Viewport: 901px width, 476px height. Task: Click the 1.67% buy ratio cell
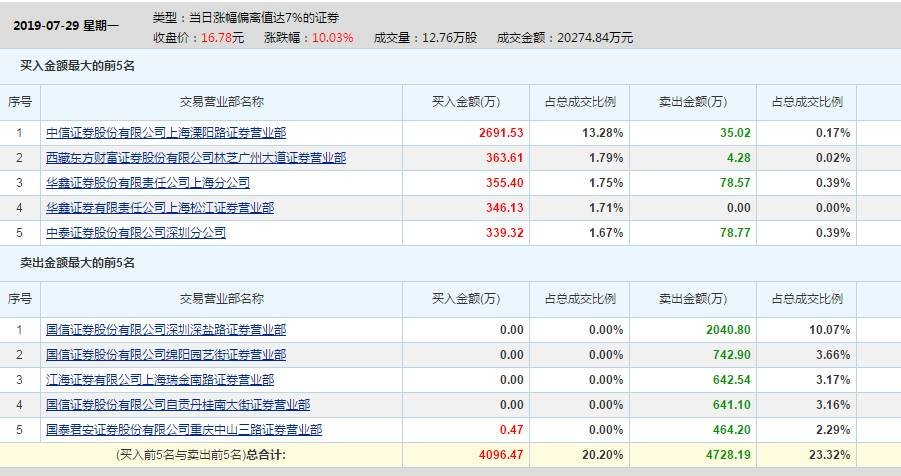click(x=606, y=233)
